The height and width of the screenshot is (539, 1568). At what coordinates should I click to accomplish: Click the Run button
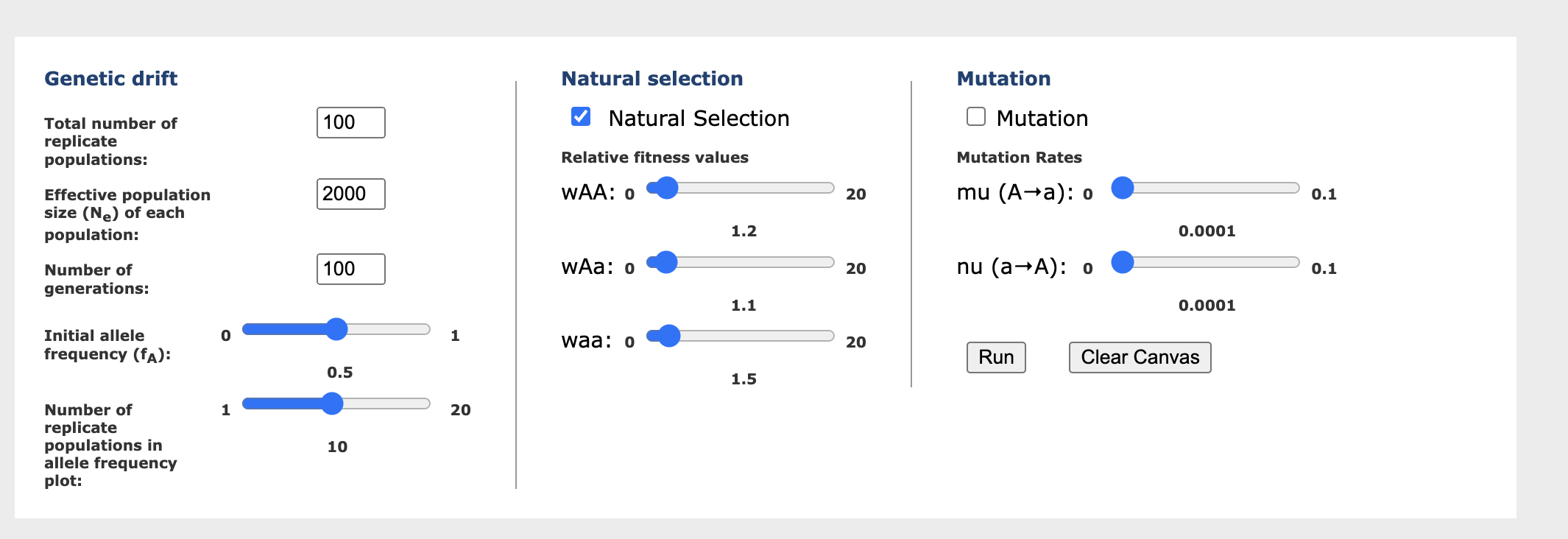click(x=995, y=356)
